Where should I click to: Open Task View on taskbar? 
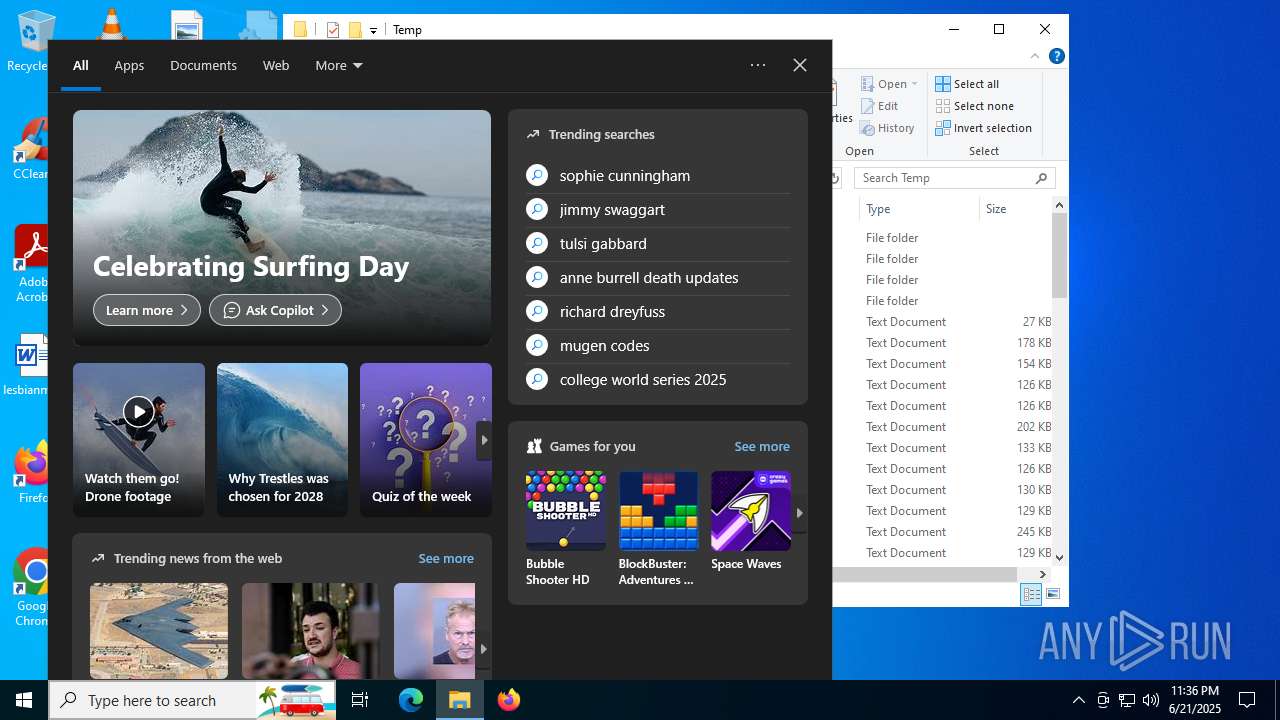(x=361, y=700)
